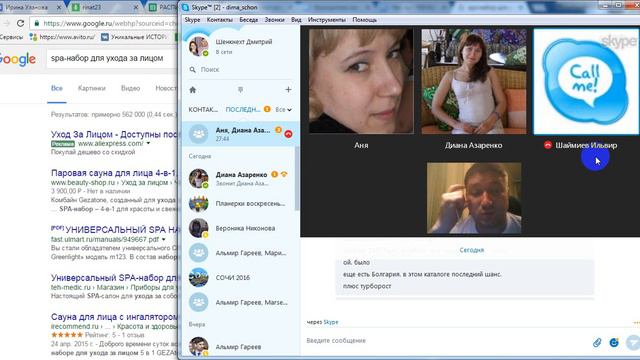Expand the Все filter dropdown
The width and height of the screenshot is (640, 360).
(x=283, y=109)
